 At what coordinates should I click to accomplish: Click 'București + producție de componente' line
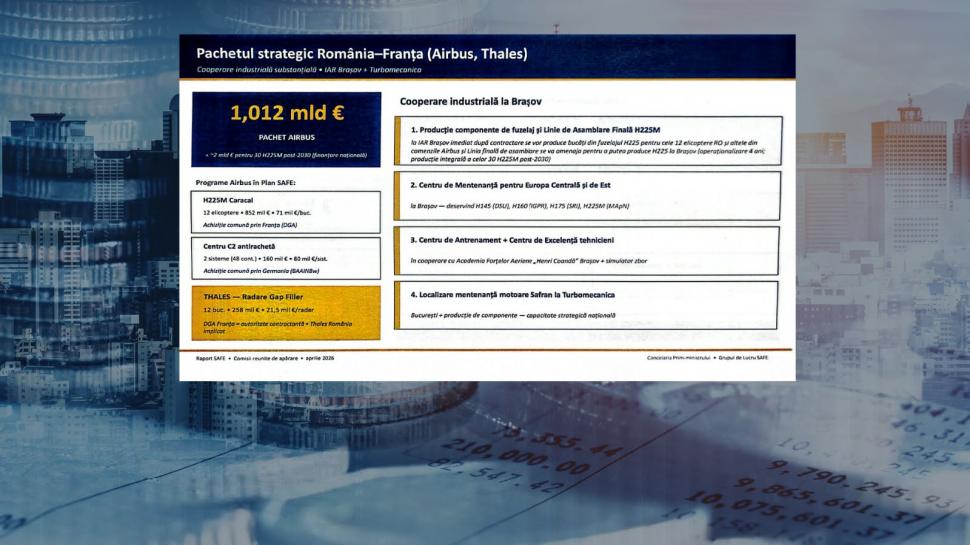[513, 315]
